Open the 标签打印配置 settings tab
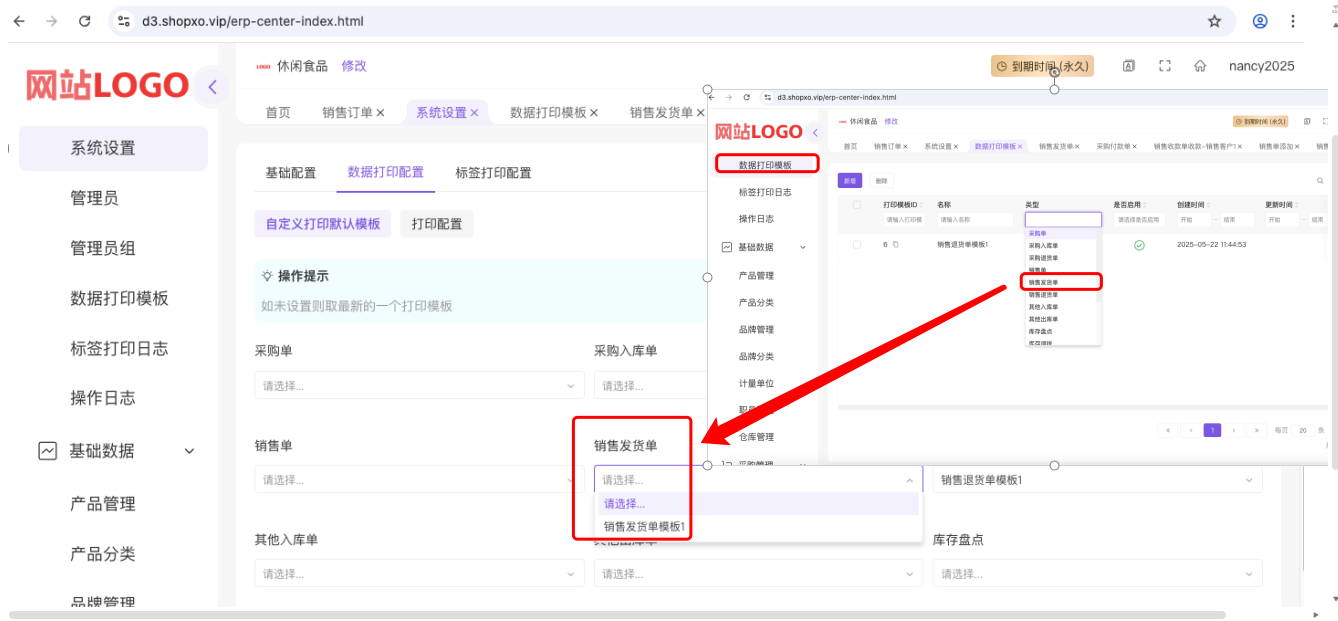Screen dimensions: 1338x621 click(x=493, y=173)
